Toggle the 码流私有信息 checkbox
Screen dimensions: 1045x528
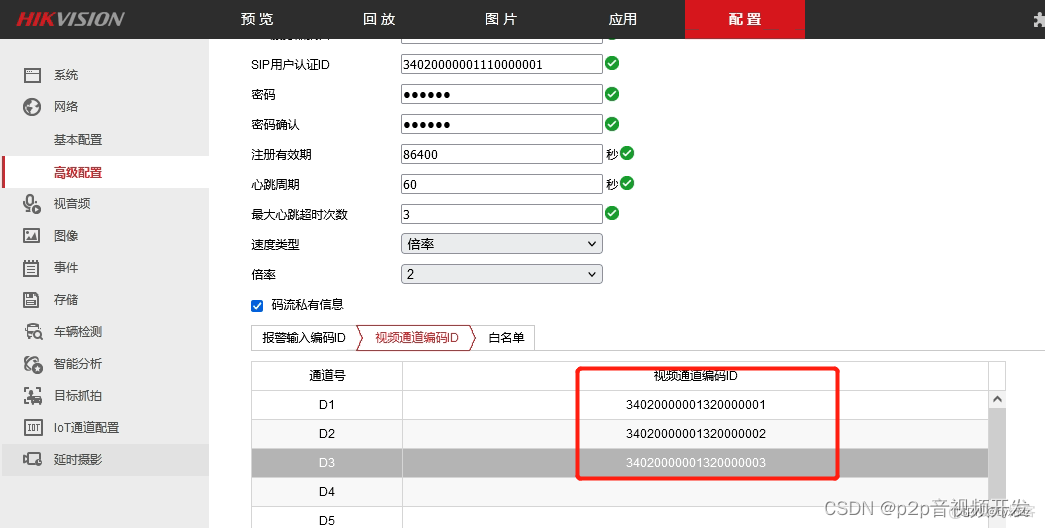point(257,306)
